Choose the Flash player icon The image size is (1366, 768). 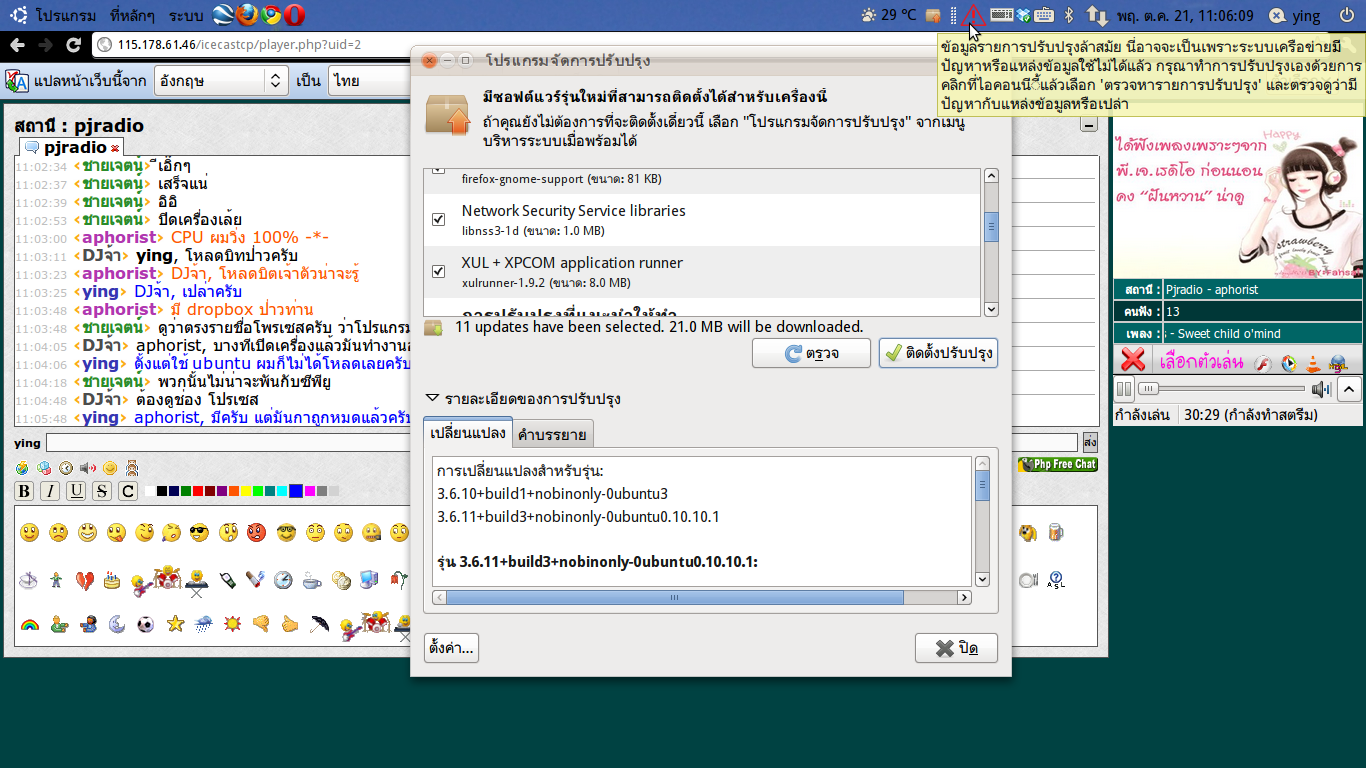point(1262,364)
